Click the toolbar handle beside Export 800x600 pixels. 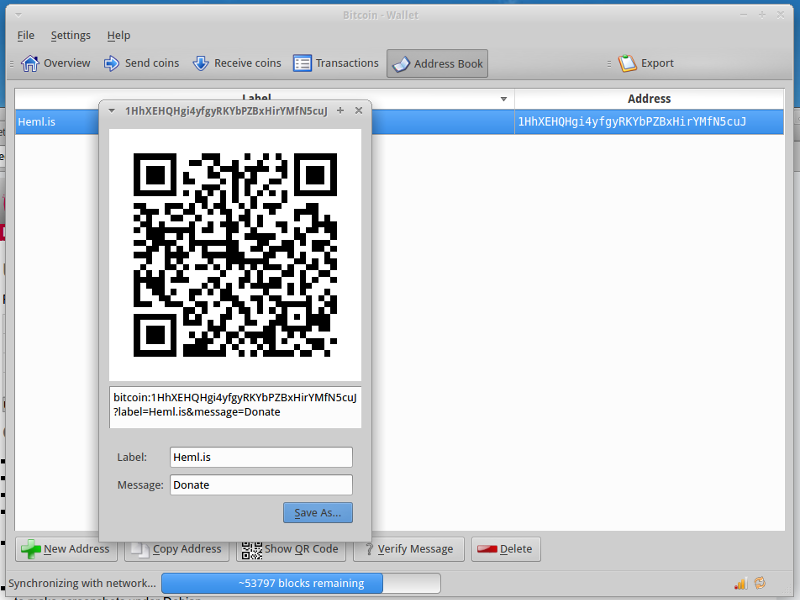point(609,64)
